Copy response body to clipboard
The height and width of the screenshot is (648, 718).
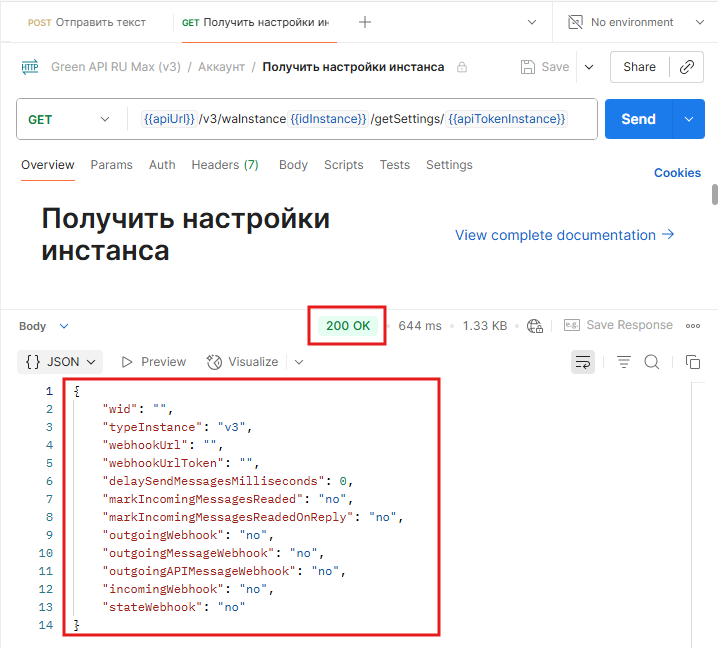[693, 362]
